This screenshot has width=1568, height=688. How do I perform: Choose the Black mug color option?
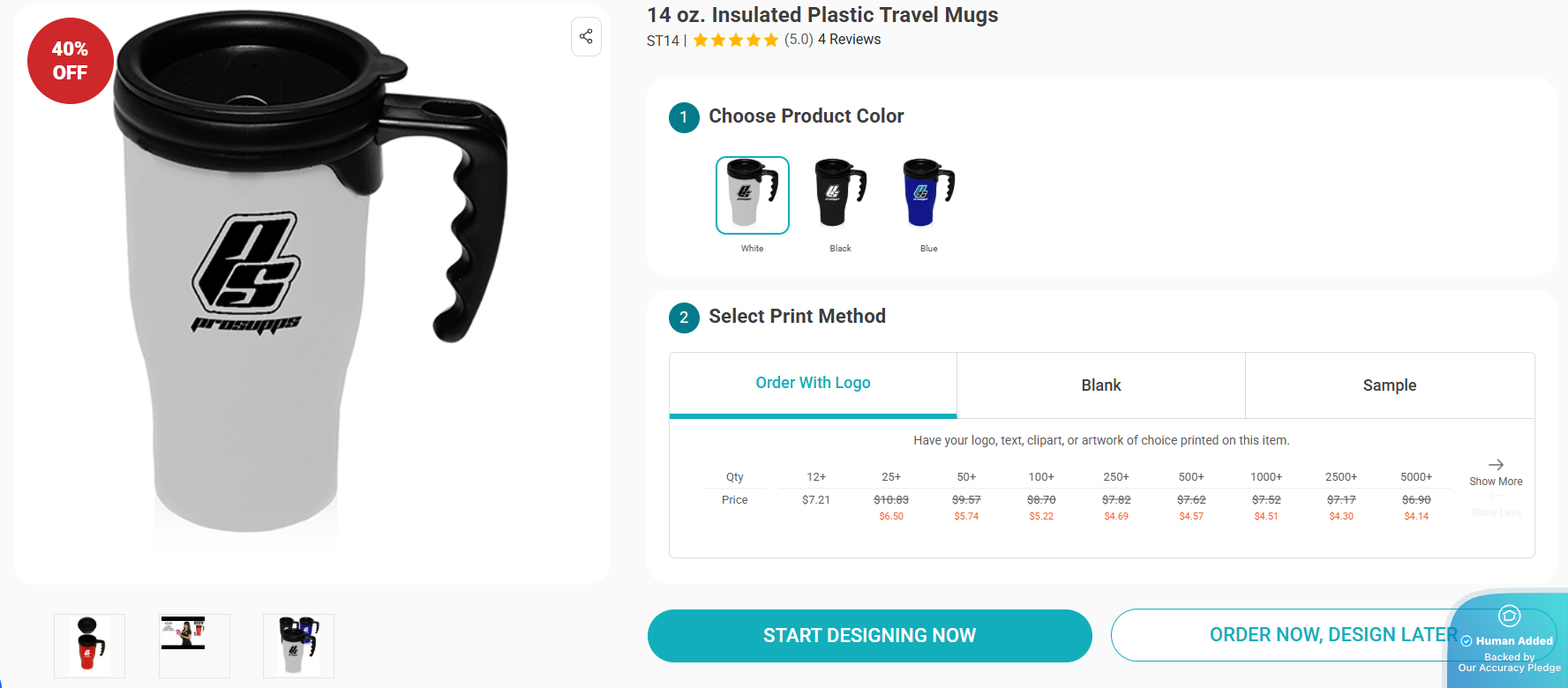tap(840, 195)
